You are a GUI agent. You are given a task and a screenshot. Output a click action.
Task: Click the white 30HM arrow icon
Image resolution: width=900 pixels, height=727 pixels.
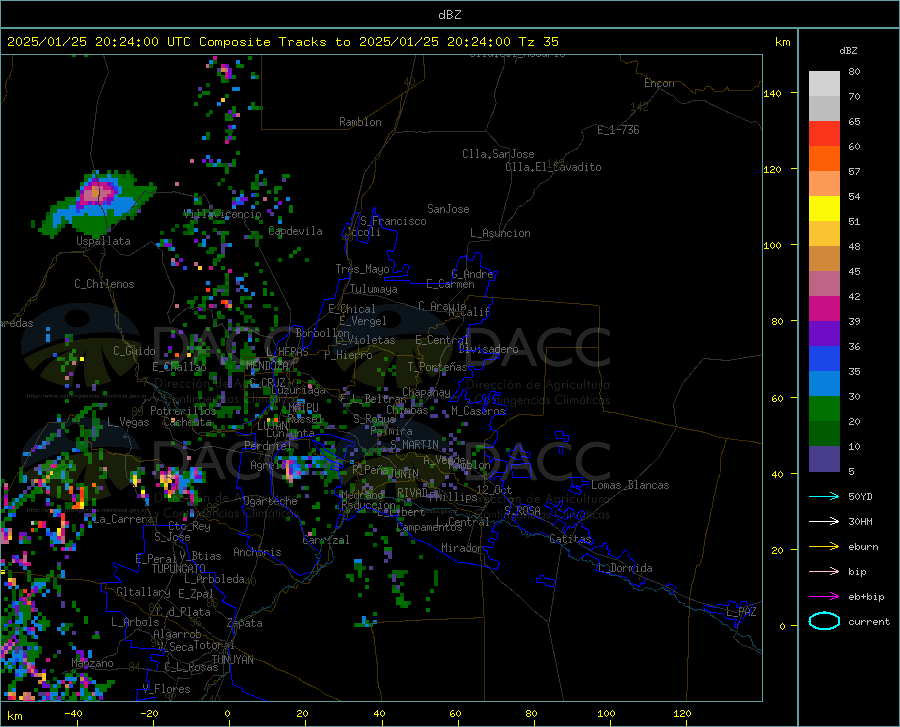pyautogui.click(x=824, y=522)
